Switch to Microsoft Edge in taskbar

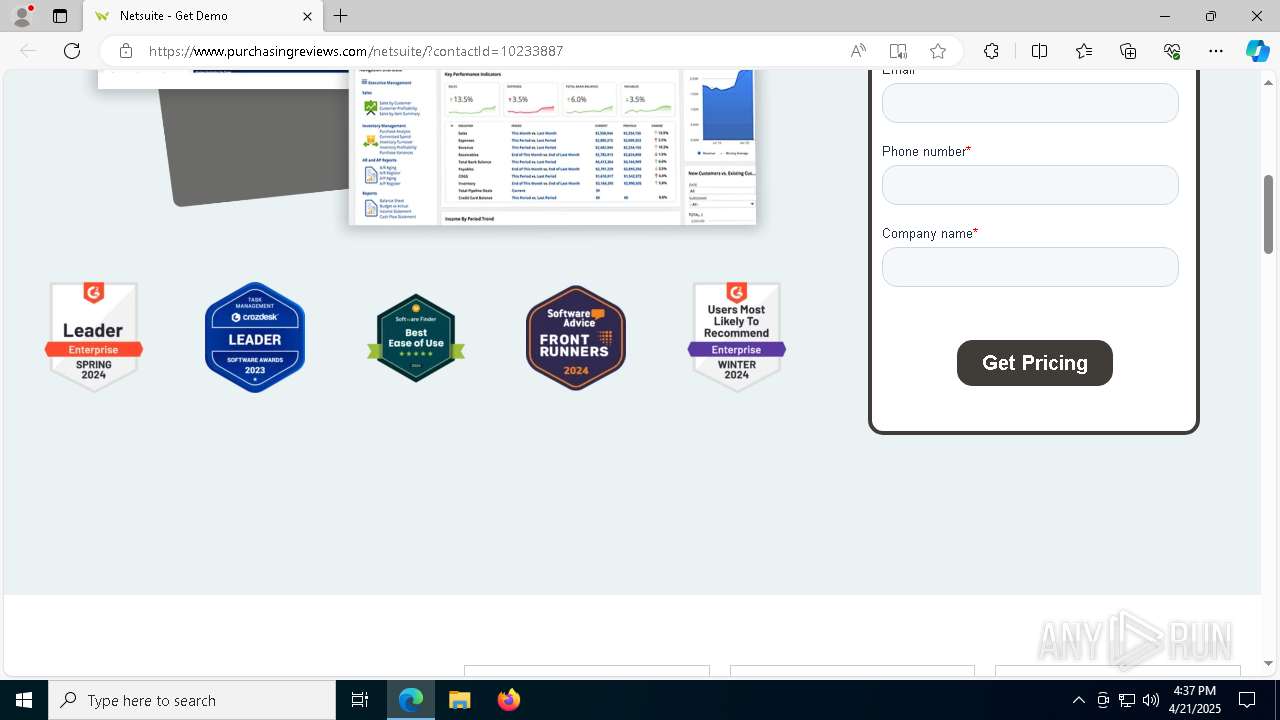click(x=411, y=700)
